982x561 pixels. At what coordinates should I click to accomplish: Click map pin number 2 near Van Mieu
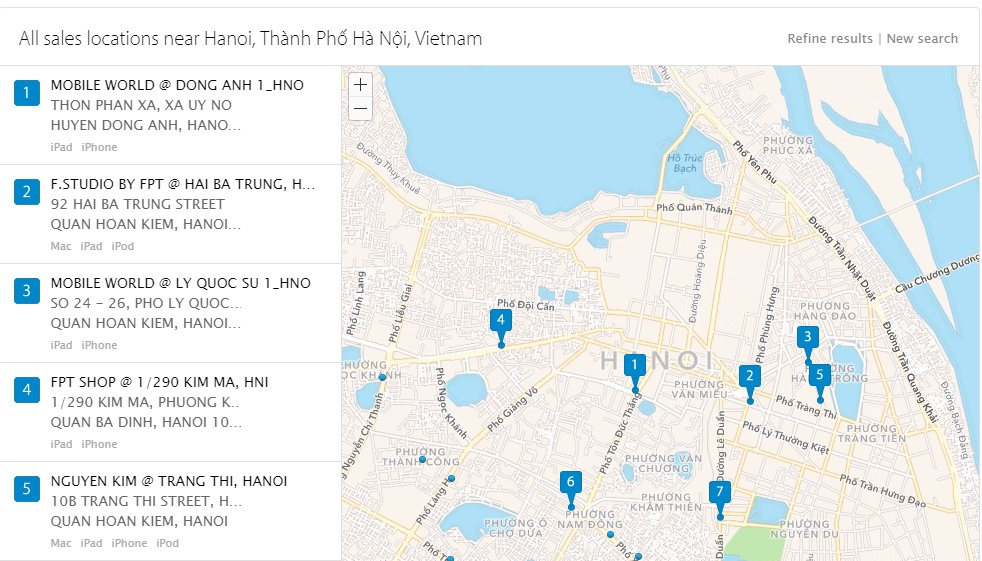pyautogui.click(x=749, y=377)
